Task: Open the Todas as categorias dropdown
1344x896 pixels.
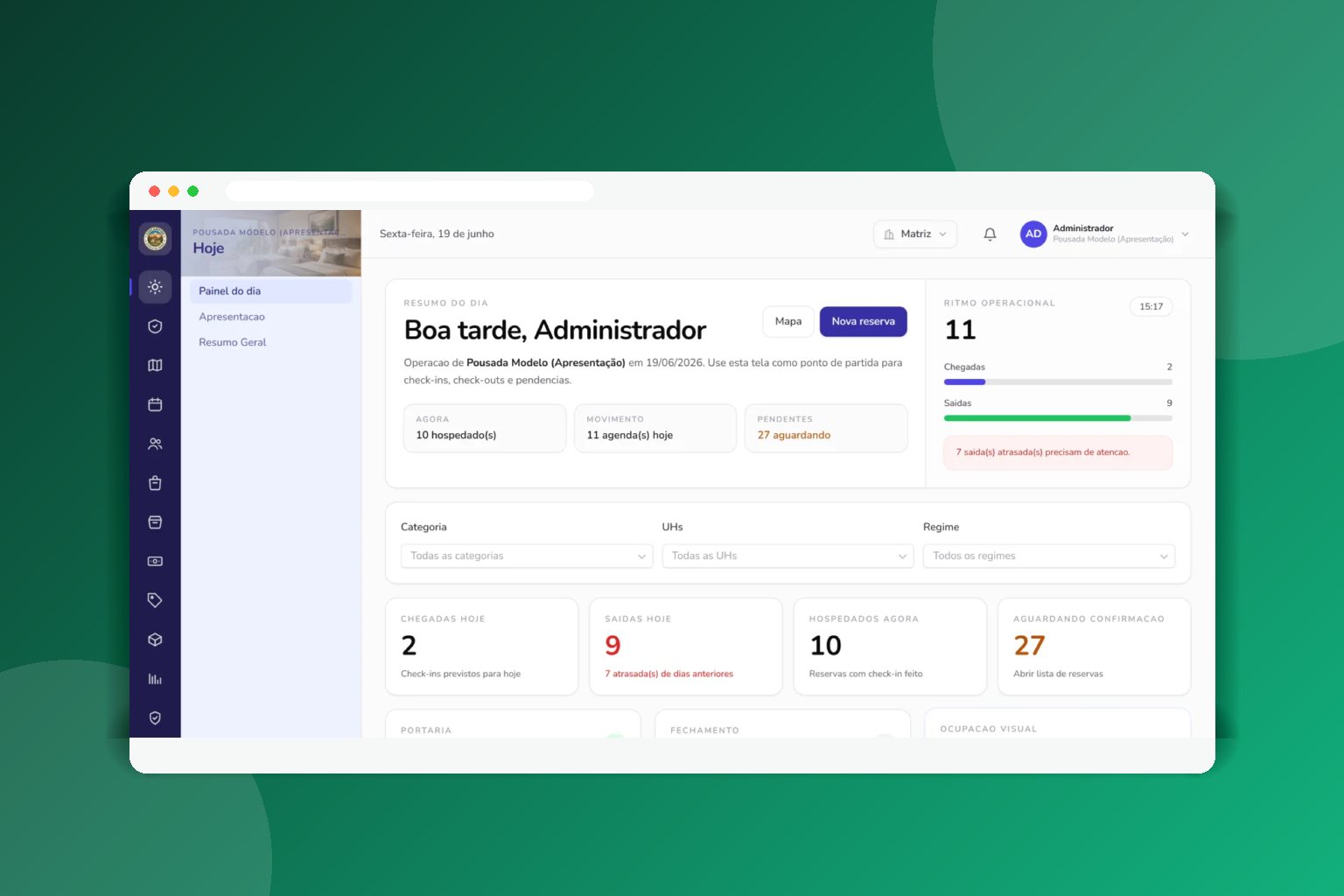Action: coord(527,556)
